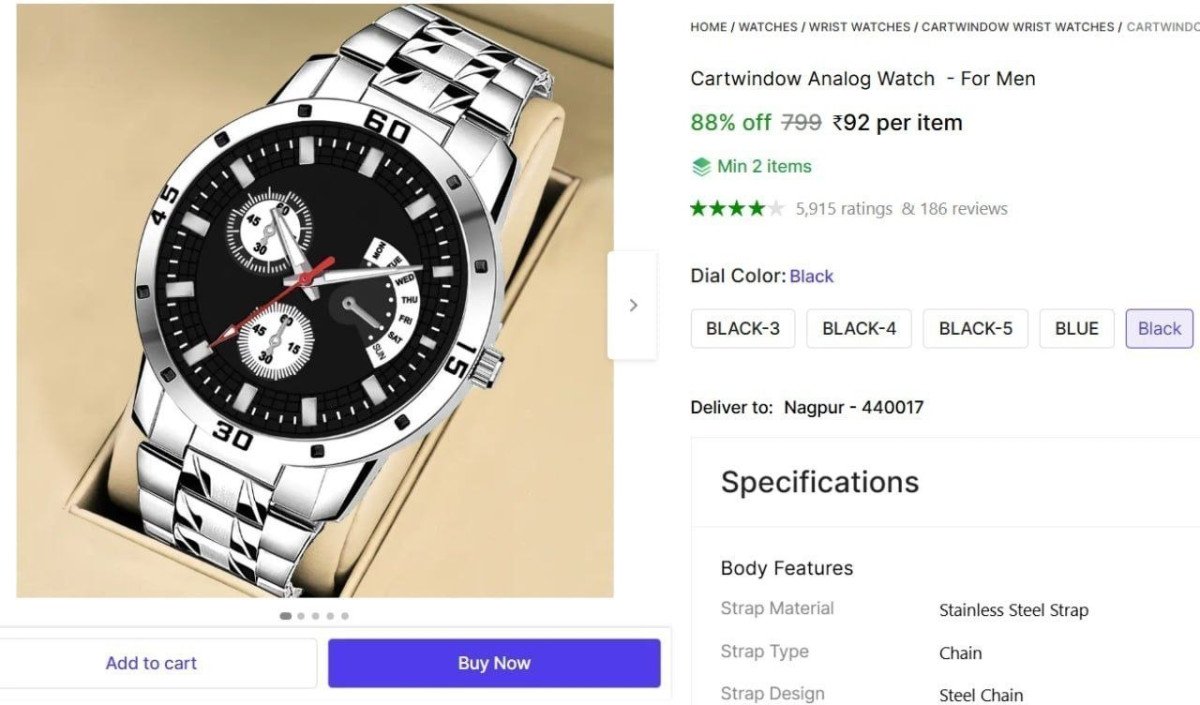1200x705 pixels.
Task: Click the third carousel dot indicator
Action: 315,616
